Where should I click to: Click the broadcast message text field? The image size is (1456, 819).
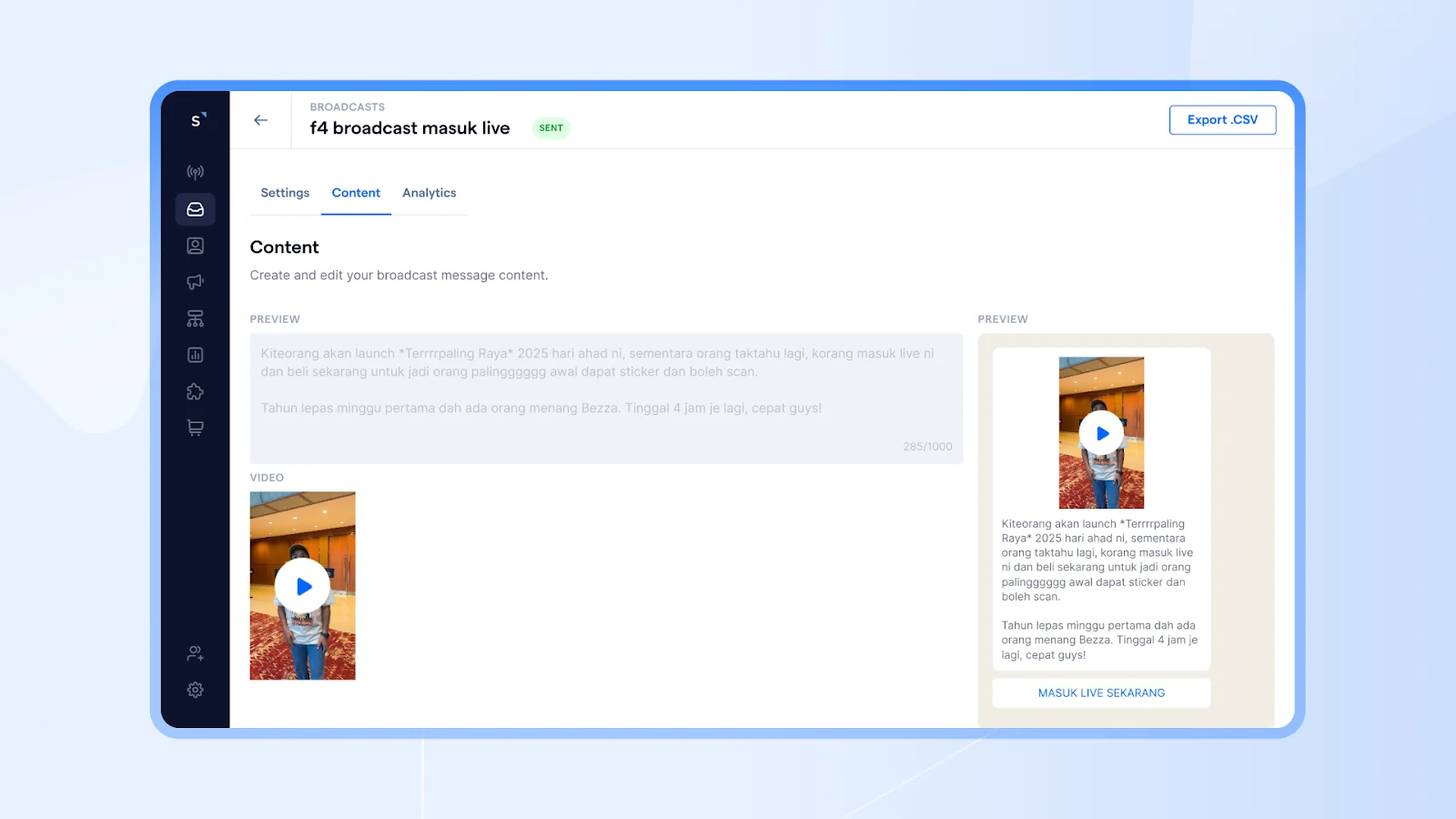(606, 399)
